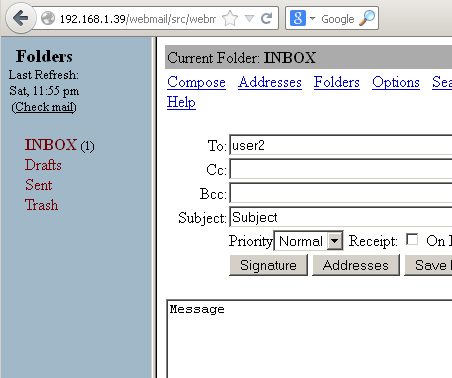Open the Addresses menu link

(270, 82)
